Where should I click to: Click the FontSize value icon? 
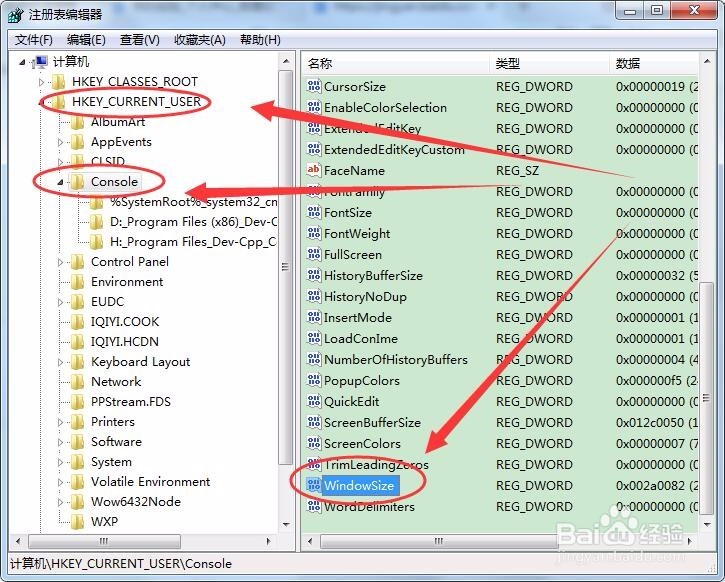(x=314, y=212)
